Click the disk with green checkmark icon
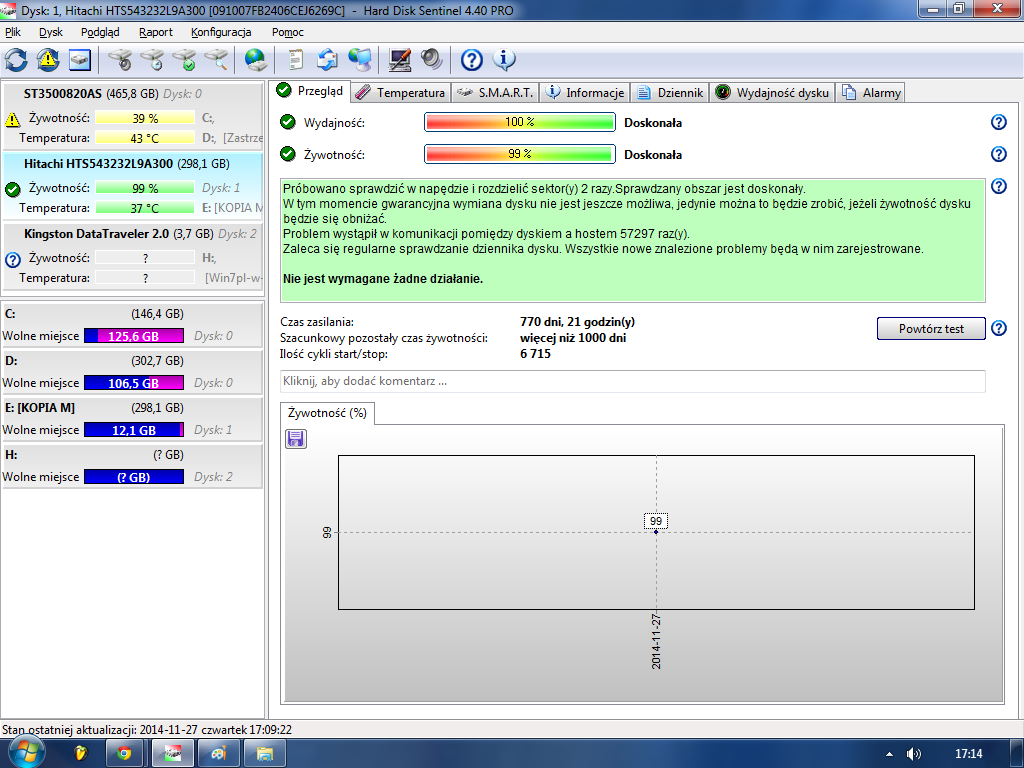This screenshot has height=768, width=1024. [x=185, y=60]
